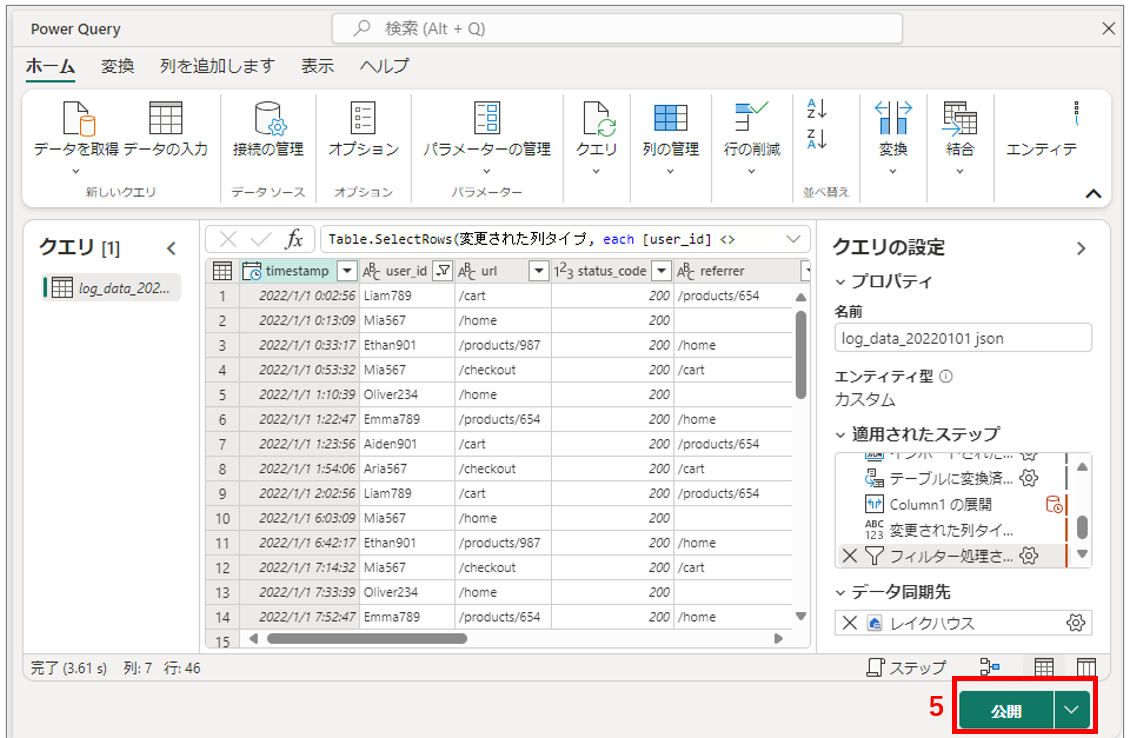Collapse the 適用されたステップ section

tap(840, 434)
